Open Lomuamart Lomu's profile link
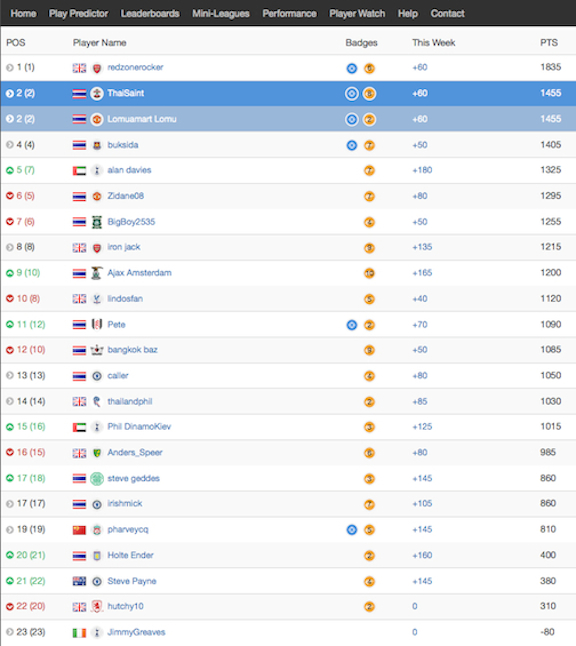576x646 pixels. (142, 119)
